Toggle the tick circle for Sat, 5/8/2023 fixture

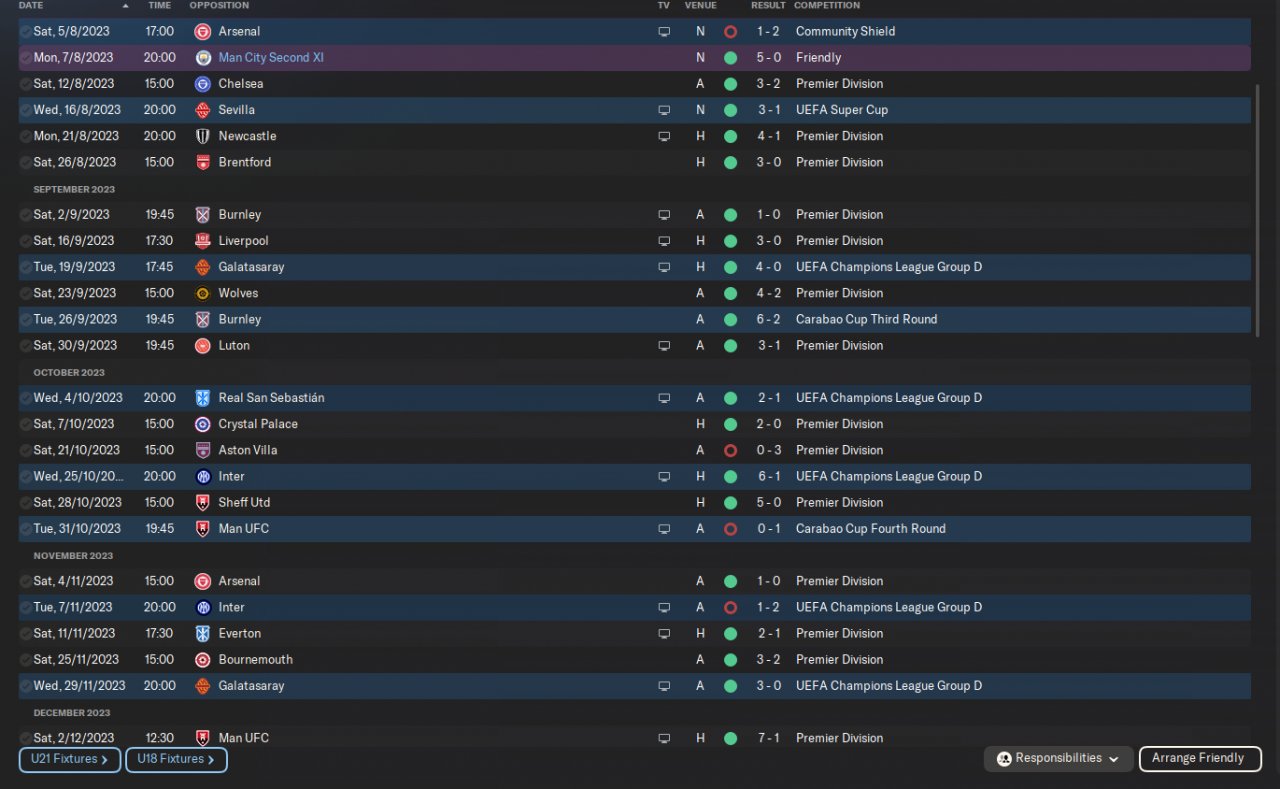[x=25, y=32]
